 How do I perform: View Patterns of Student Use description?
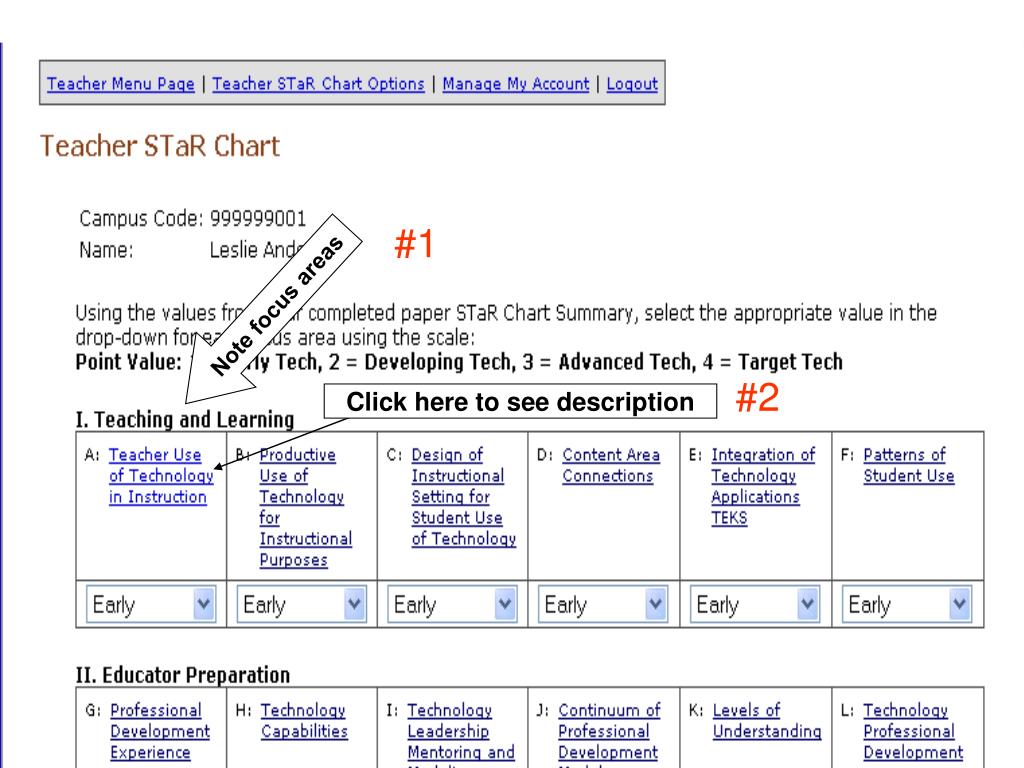coord(908,465)
